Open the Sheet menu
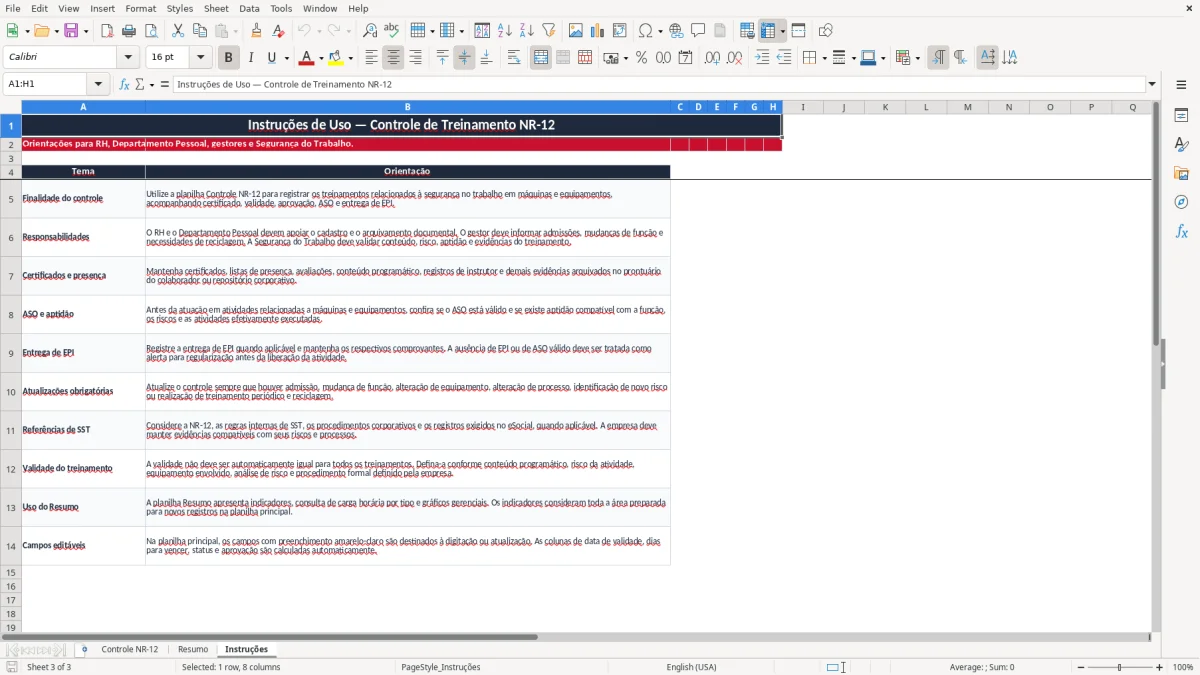 pyautogui.click(x=216, y=8)
